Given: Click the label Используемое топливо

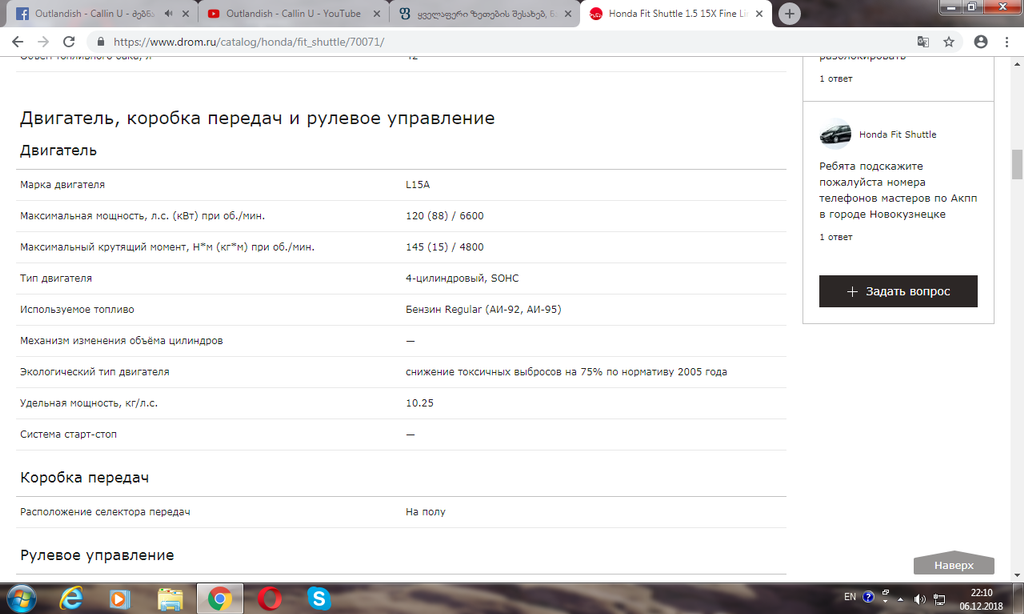Looking at the screenshot, I should tap(77, 310).
